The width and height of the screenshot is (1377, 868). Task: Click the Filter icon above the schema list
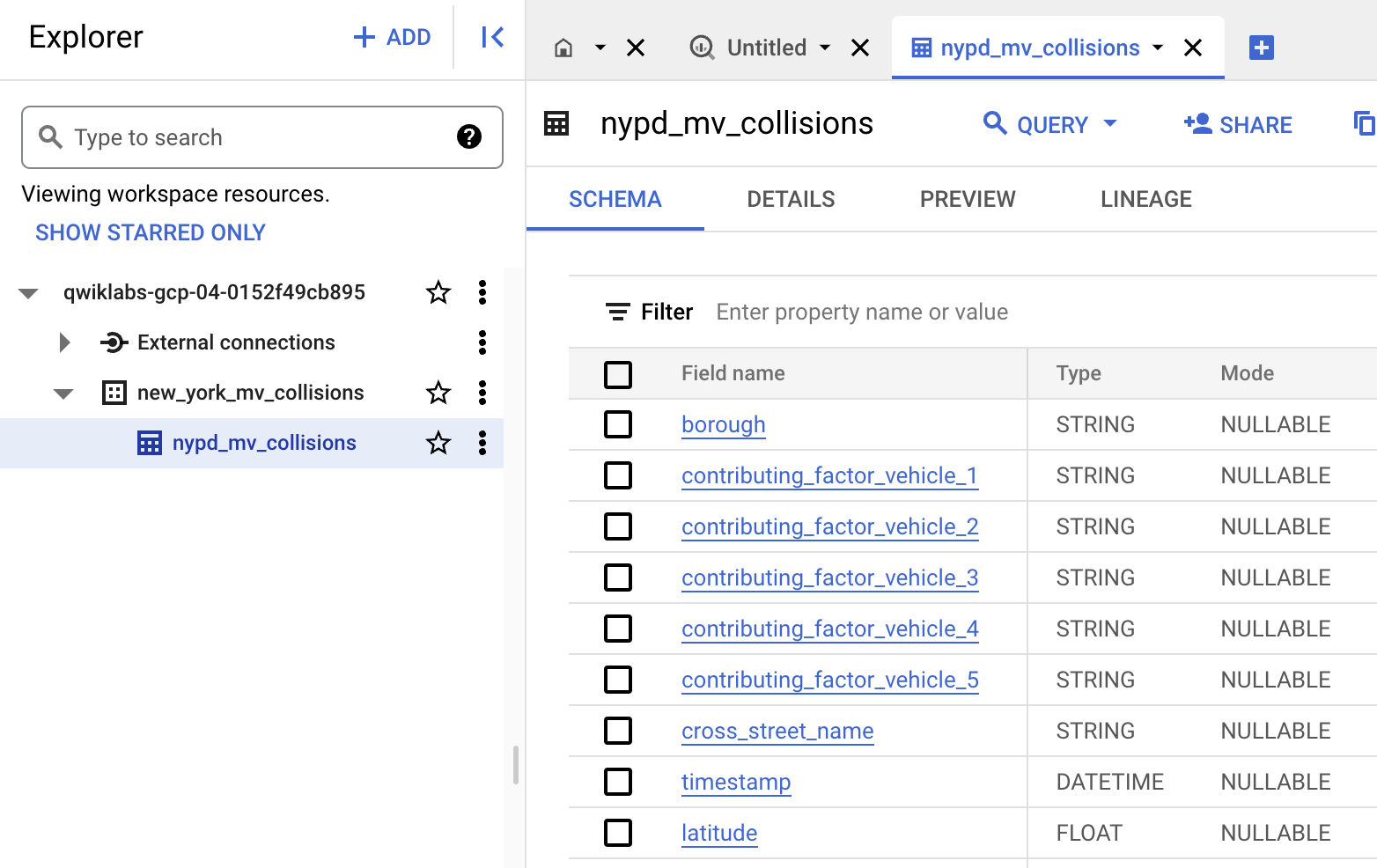(x=617, y=312)
